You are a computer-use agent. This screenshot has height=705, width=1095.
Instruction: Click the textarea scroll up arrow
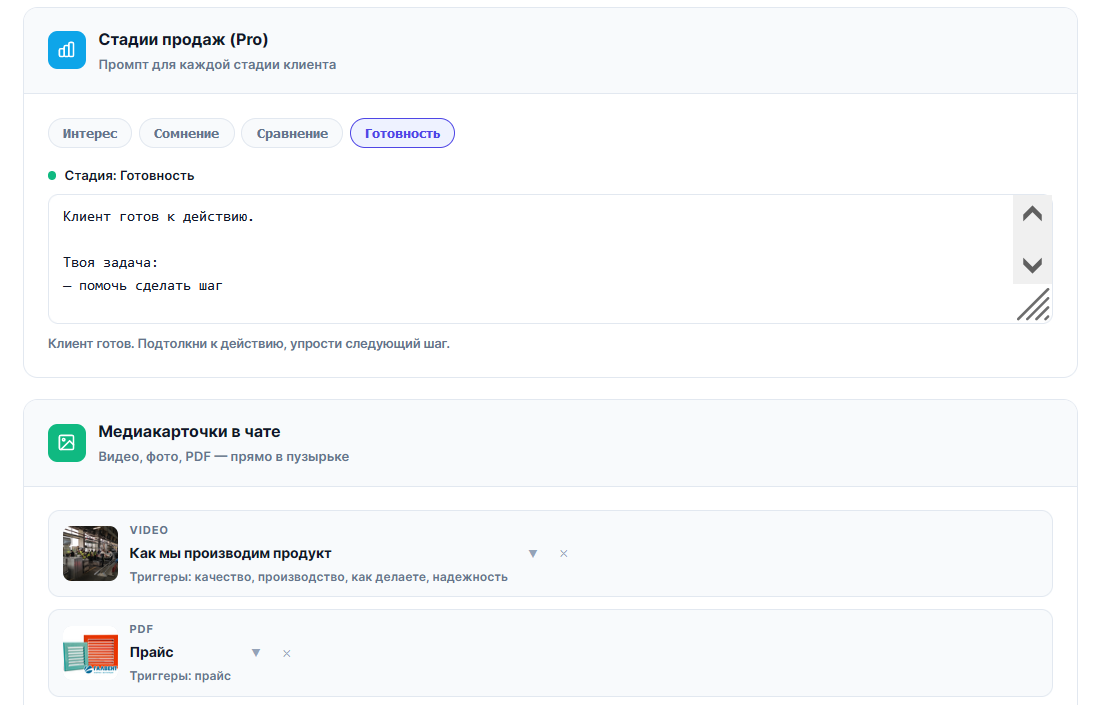[1032, 214]
